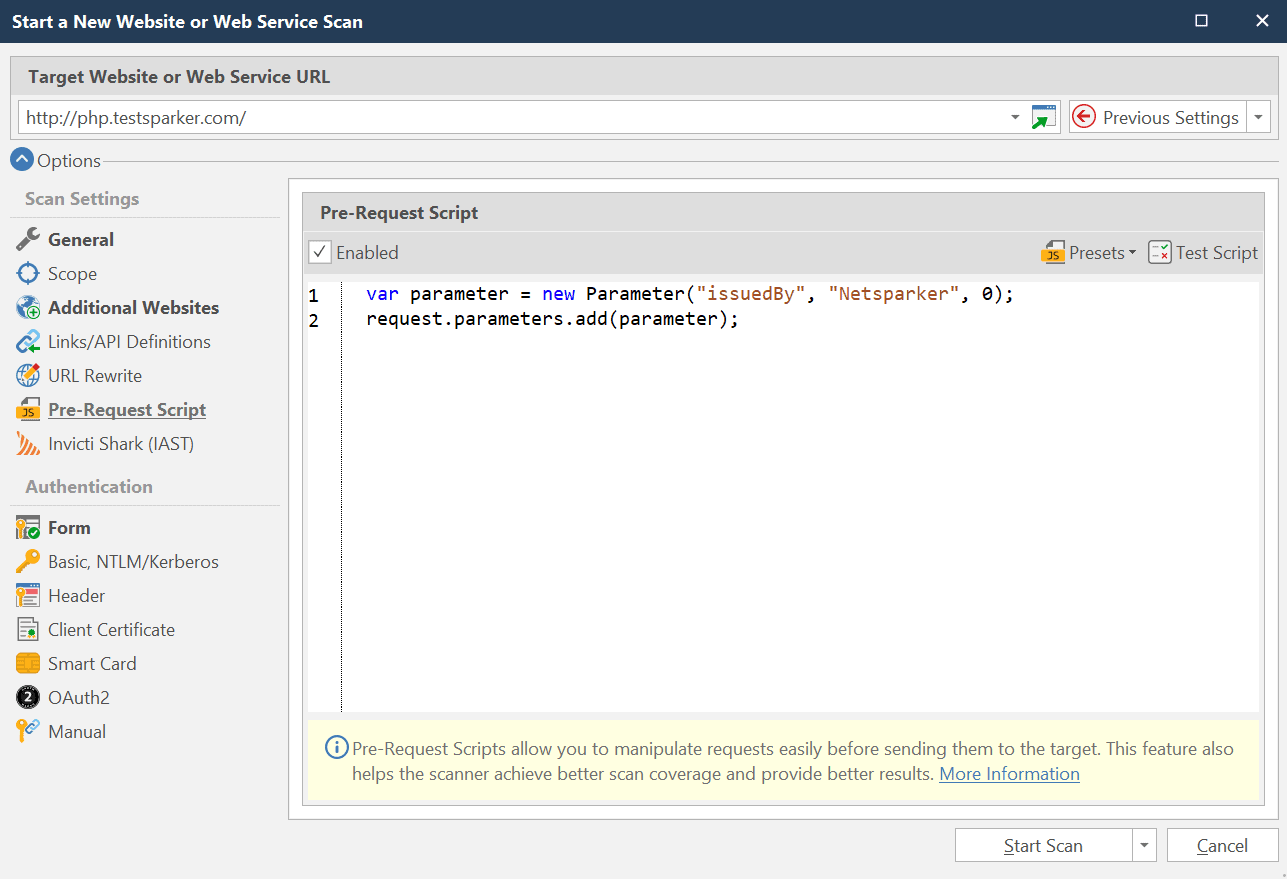Click the General wrench icon
Image resolution: width=1287 pixels, height=879 pixels.
tap(28, 240)
